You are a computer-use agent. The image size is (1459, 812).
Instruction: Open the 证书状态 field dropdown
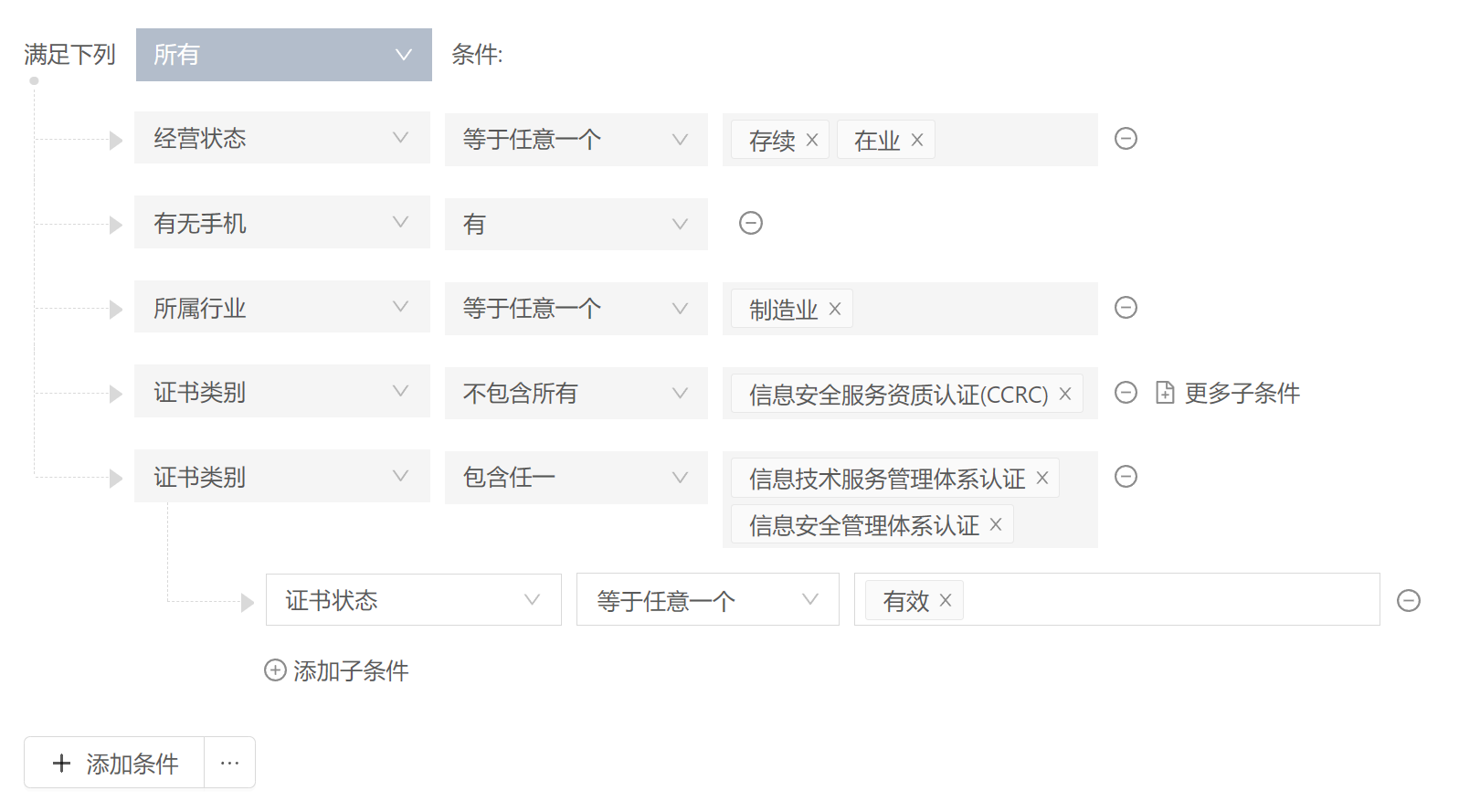pyautogui.click(x=413, y=600)
